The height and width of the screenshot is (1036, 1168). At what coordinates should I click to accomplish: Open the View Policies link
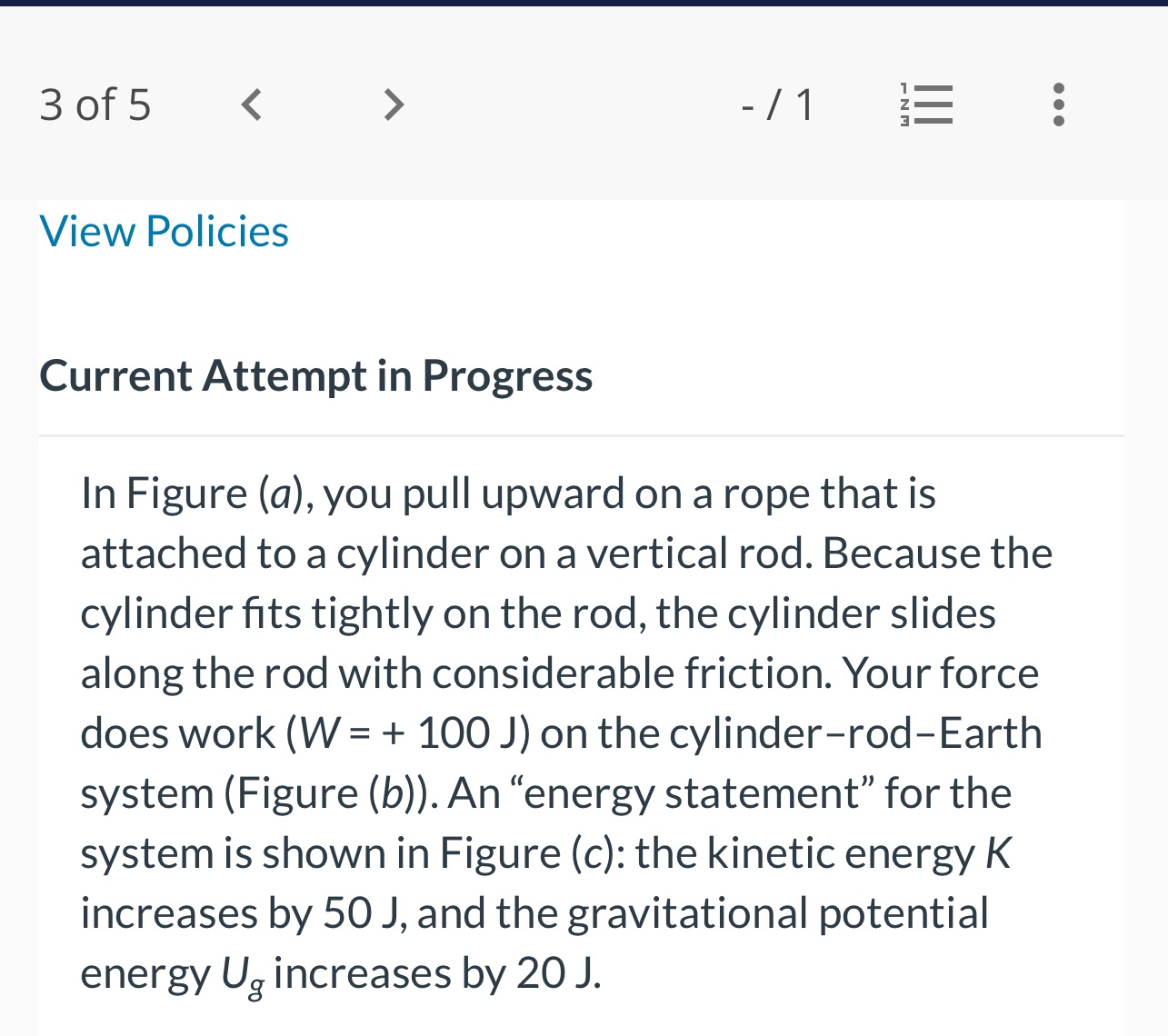coord(164,231)
